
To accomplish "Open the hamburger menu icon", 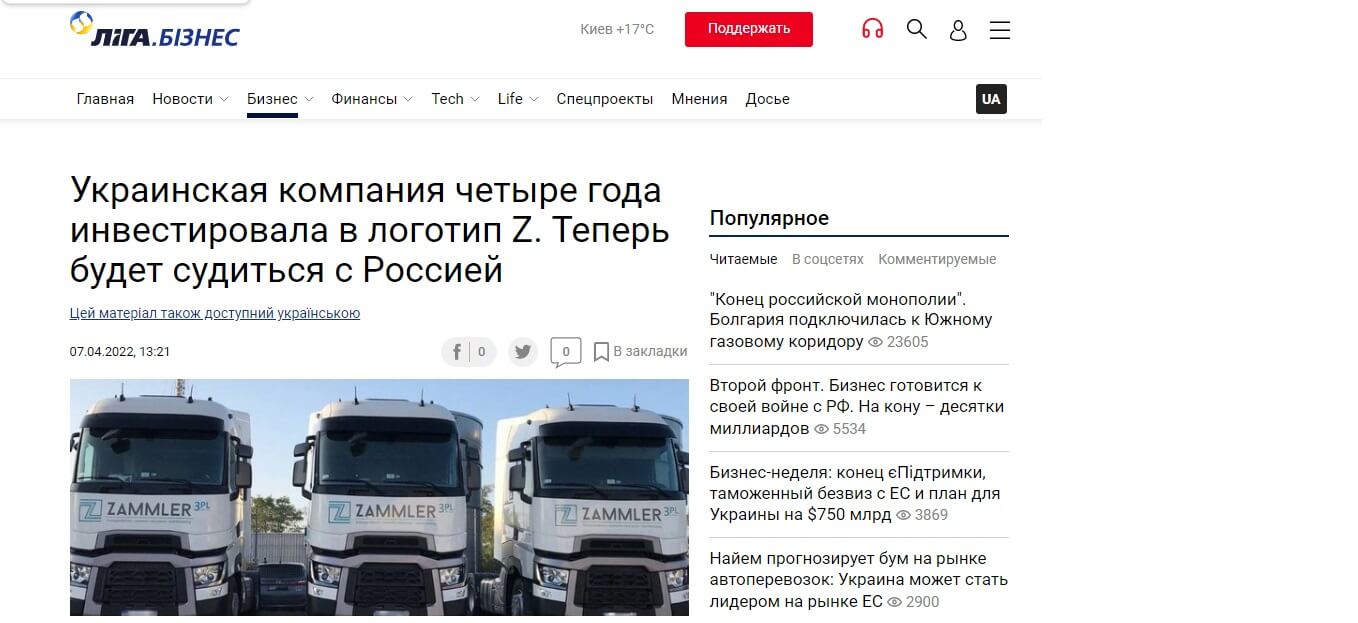I will point(1000,30).
